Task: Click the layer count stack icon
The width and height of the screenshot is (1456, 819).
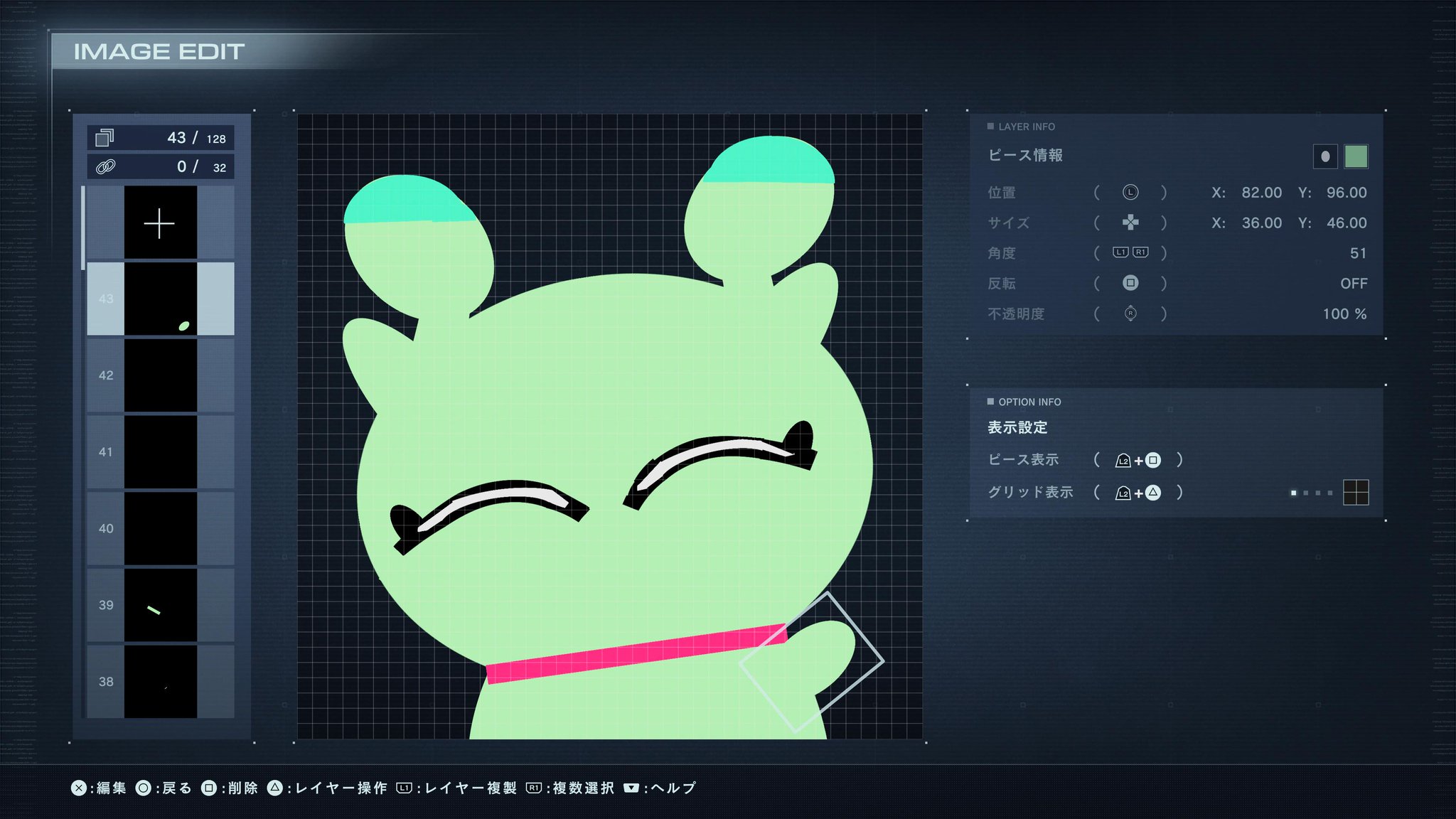Action: click(105, 137)
